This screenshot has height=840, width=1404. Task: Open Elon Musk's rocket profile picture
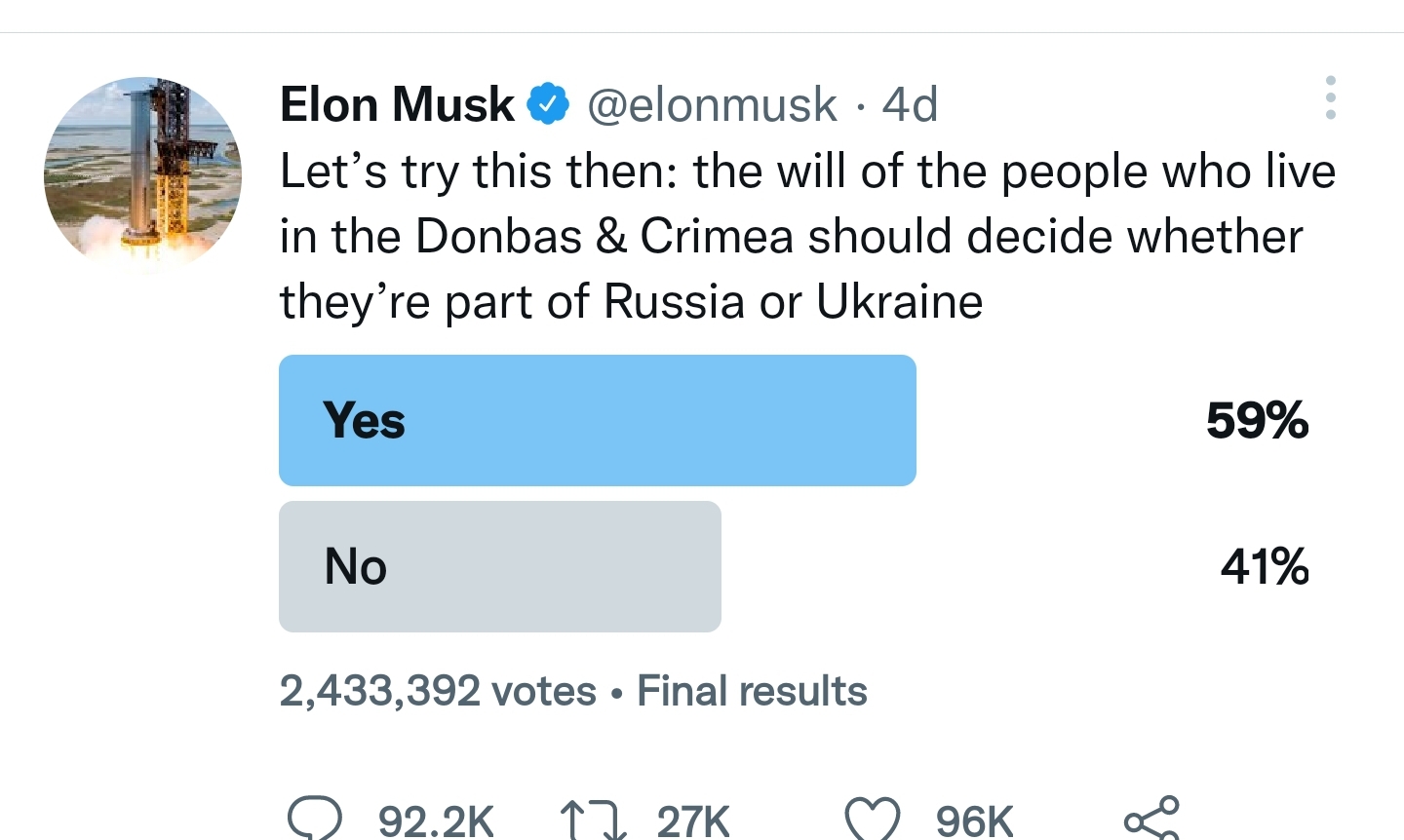tap(142, 173)
